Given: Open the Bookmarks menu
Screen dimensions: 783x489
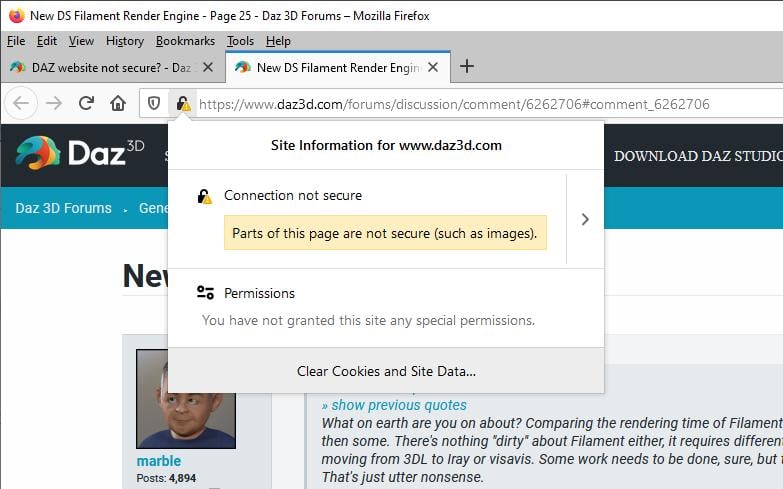Looking at the screenshot, I should coord(185,41).
